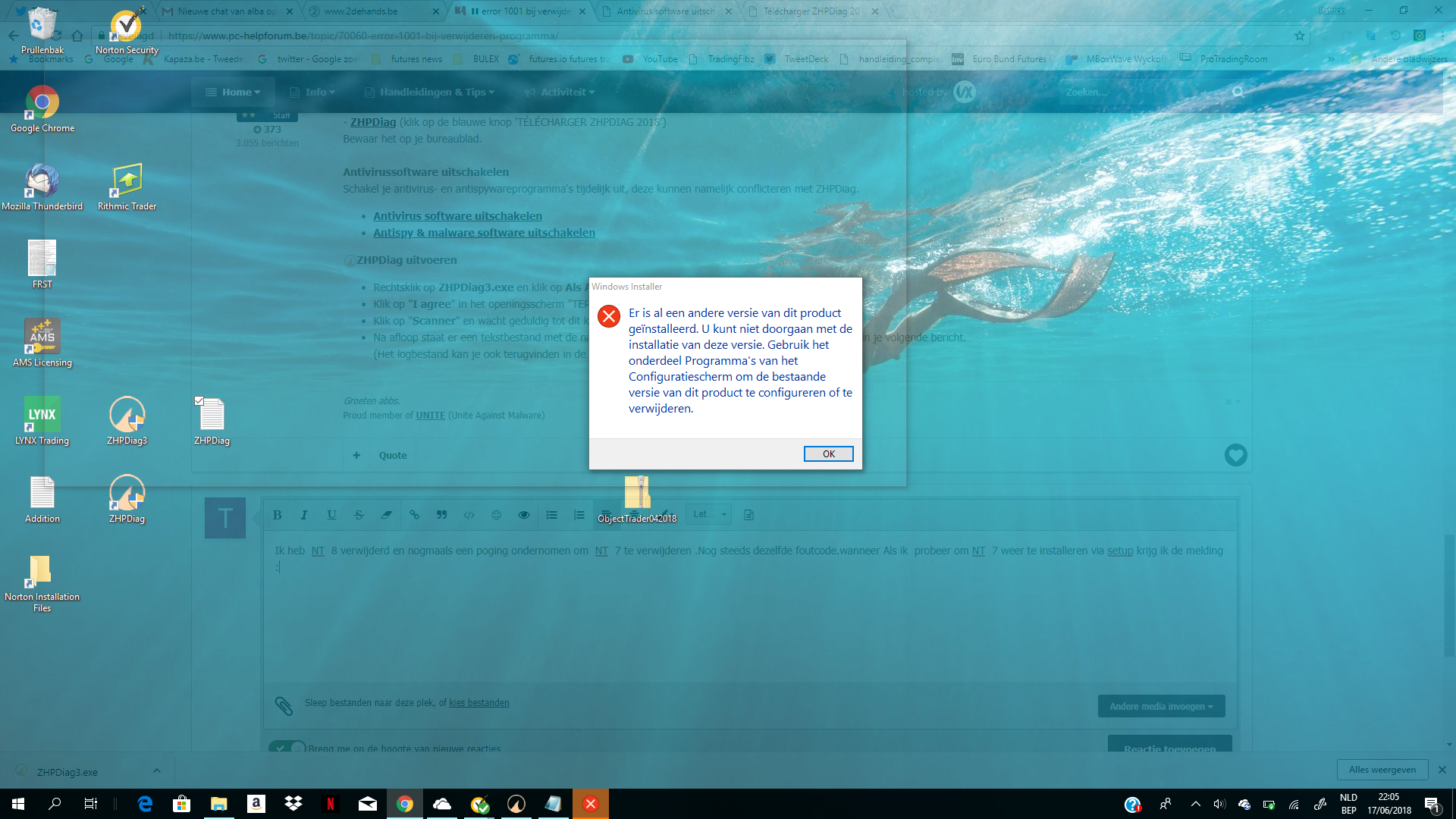Click the eye (spoiler/preview) icon in the editor

(523, 515)
